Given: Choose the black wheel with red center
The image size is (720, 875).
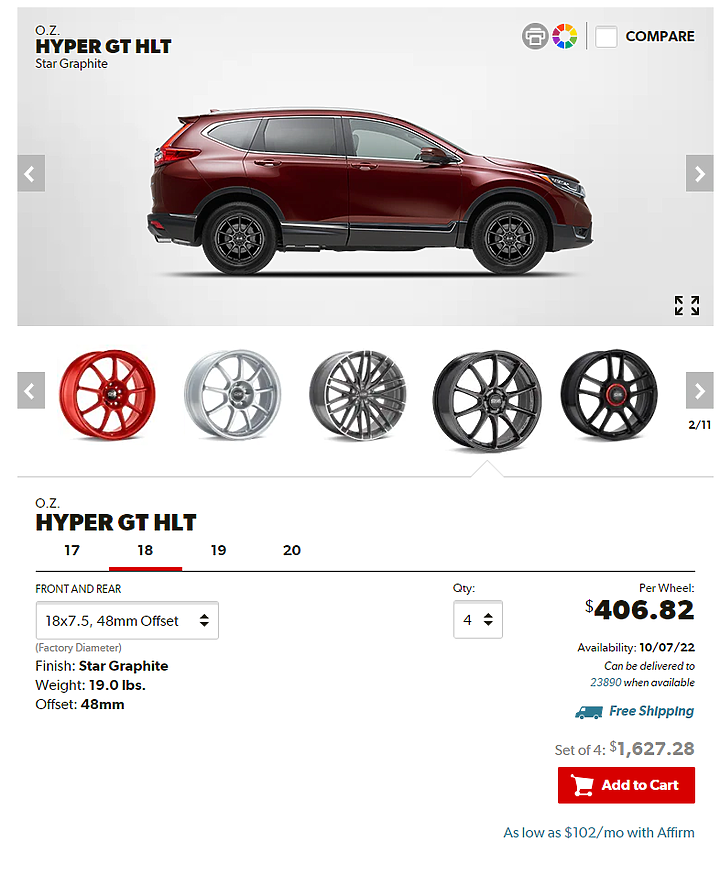Looking at the screenshot, I should pyautogui.click(x=609, y=394).
